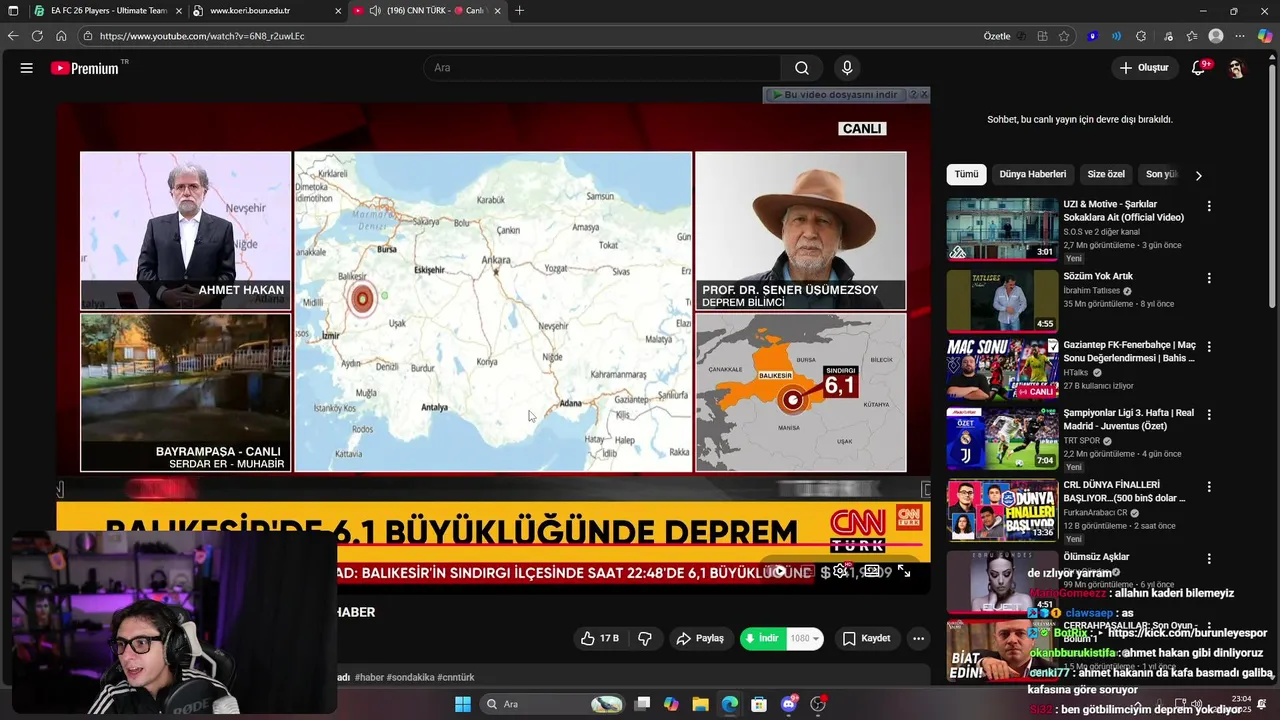1280x720 pixels.
Task: Switch player to theater mode
Action: (x=872, y=571)
